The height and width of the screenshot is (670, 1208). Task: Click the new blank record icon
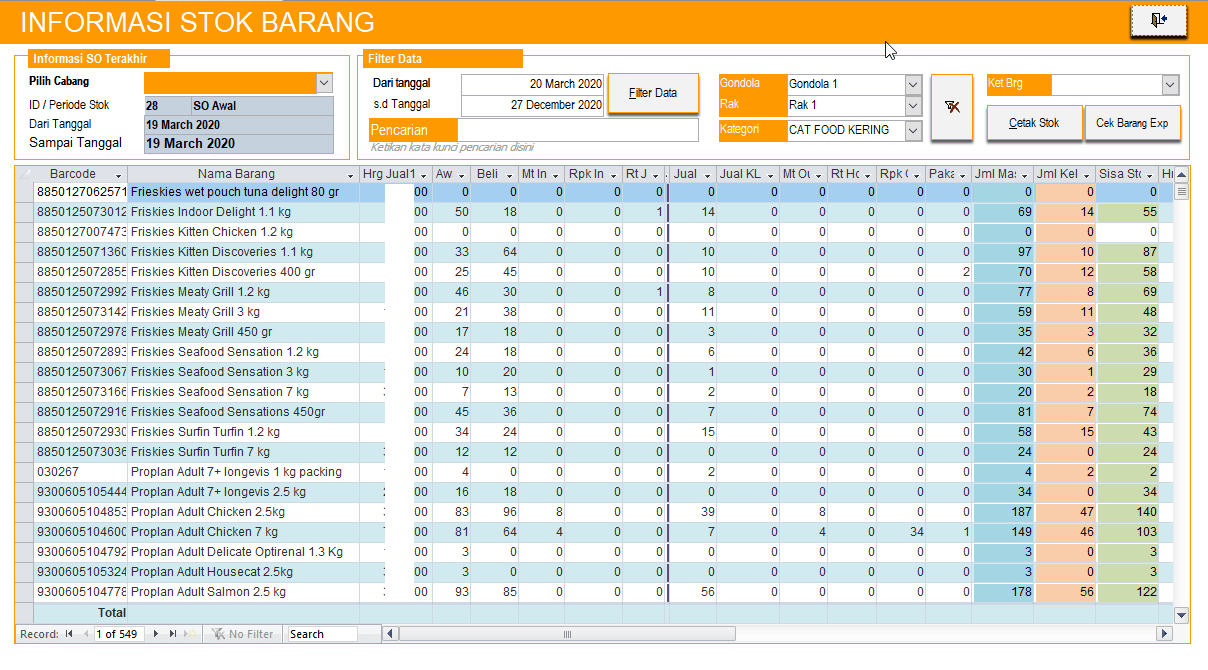[x=190, y=634]
